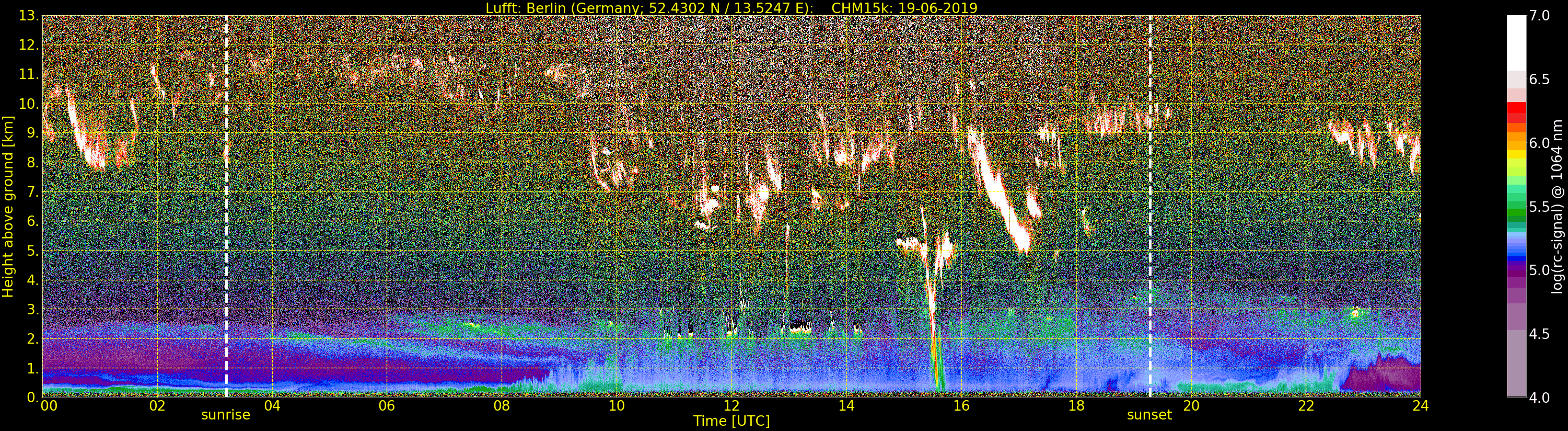This screenshot has height=431, width=1568.
Task: Click the "13." height axis tick label
Action: tap(29, 16)
